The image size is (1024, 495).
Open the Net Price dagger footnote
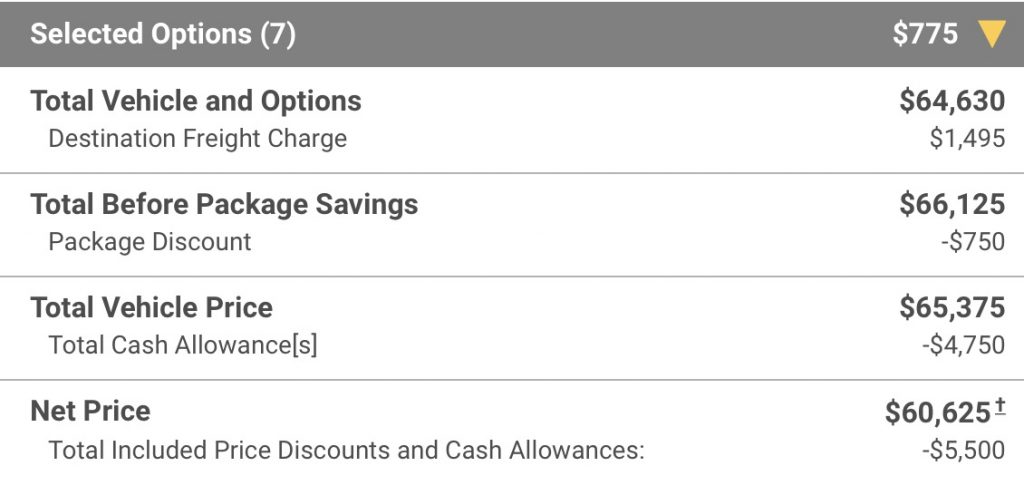[1000, 407]
